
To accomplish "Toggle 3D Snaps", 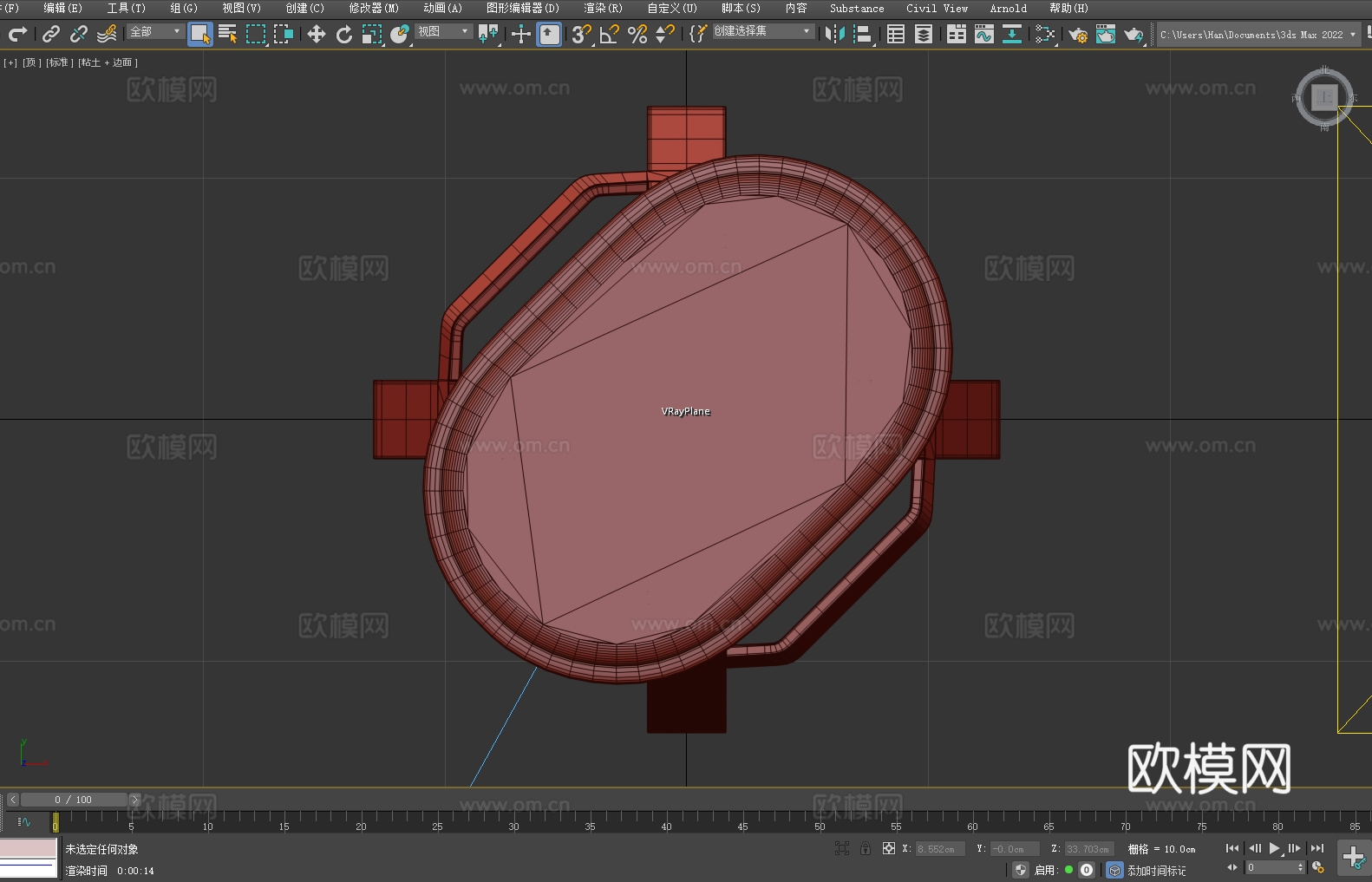I will 581,34.
